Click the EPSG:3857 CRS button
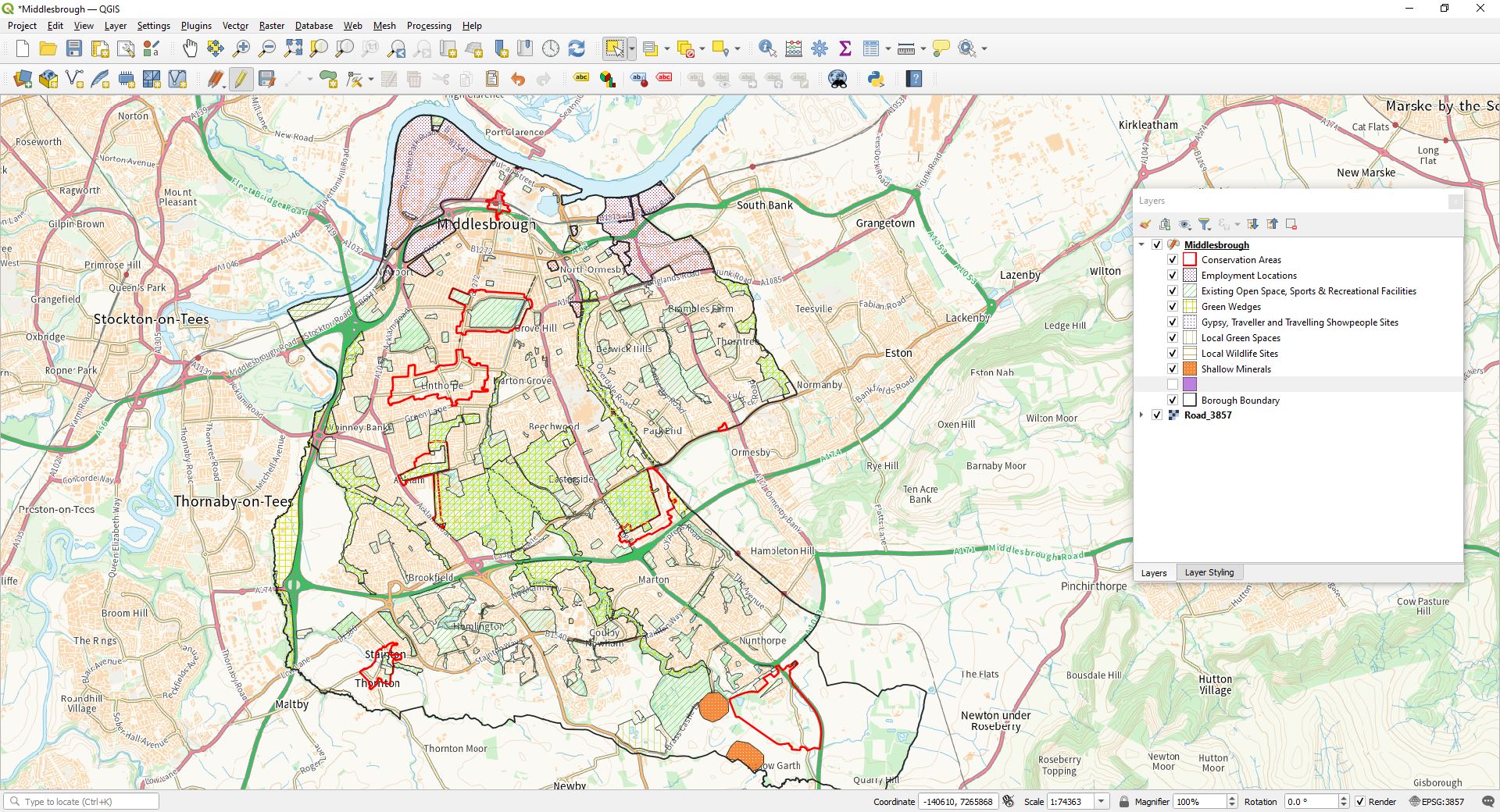The width and height of the screenshot is (1500, 812). tap(1436, 801)
